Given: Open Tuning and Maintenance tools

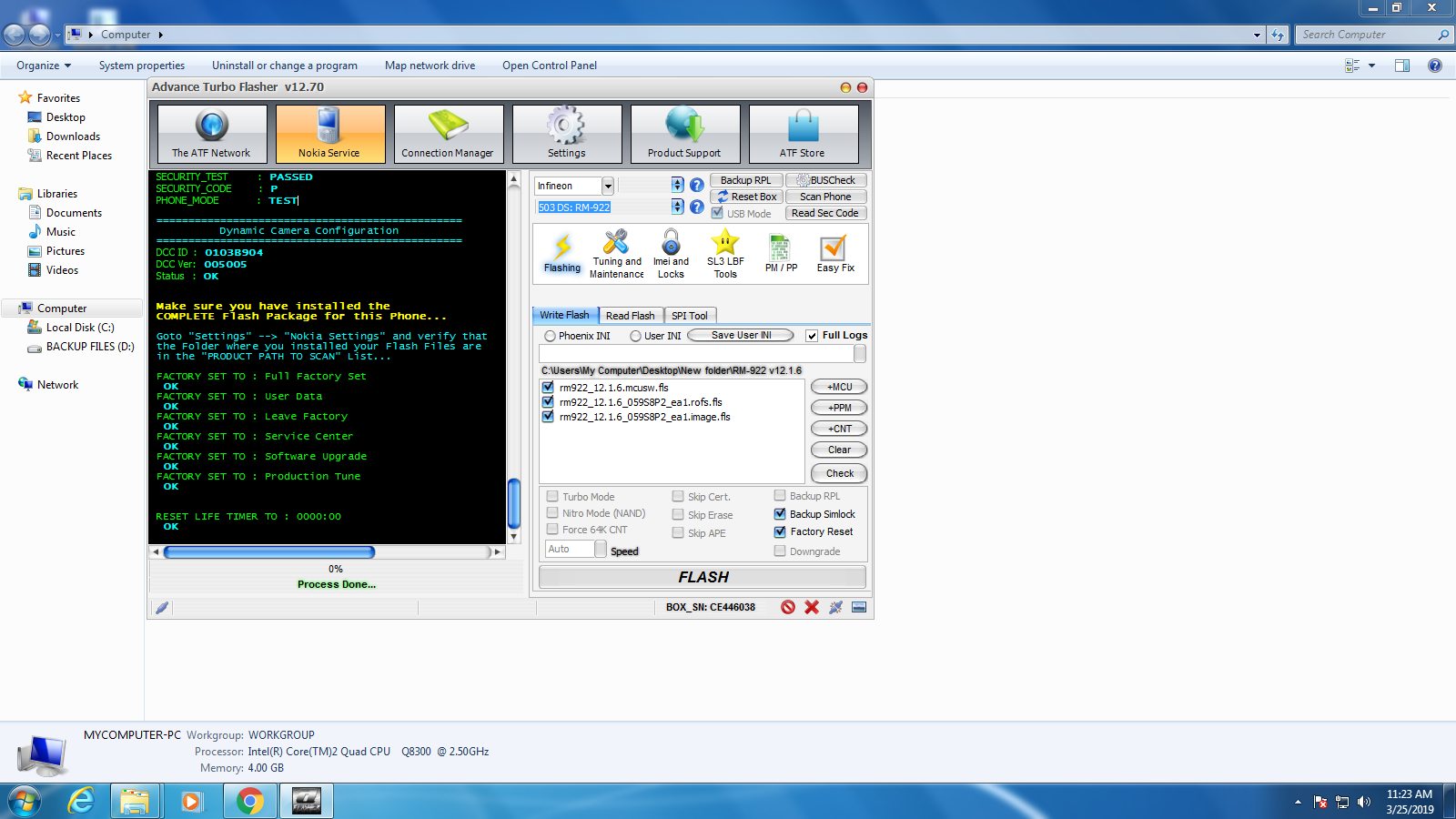Looking at the screenshot, I should click(x=616, y=254).
